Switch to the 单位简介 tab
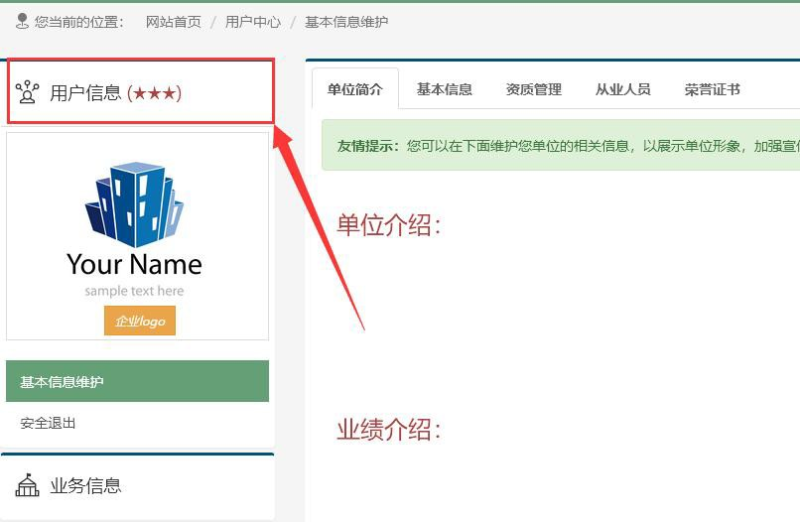 [355, 90]
